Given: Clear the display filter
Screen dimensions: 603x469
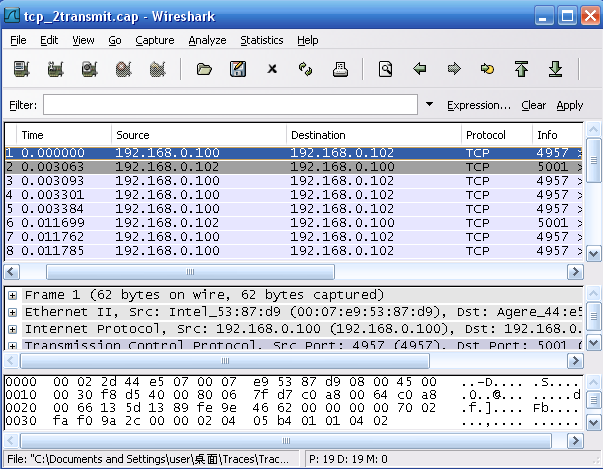Looking at the screenshot, I should click(x=533, y=105).
